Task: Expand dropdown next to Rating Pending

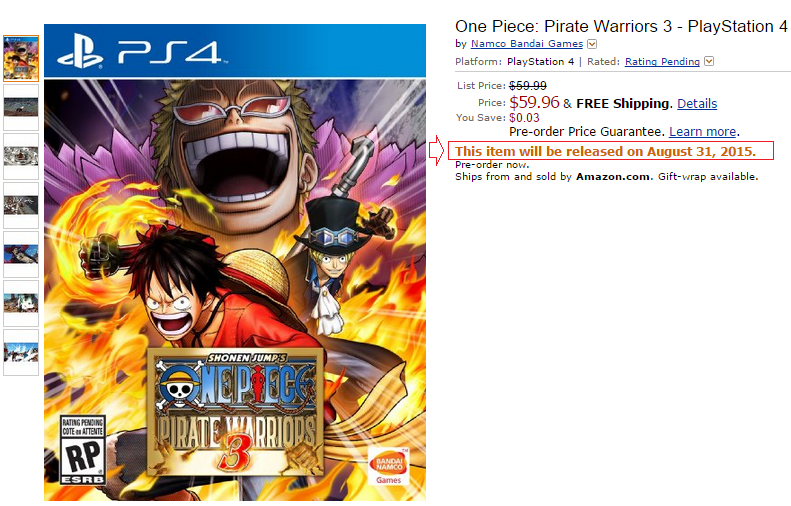Action: pos(709,61)
